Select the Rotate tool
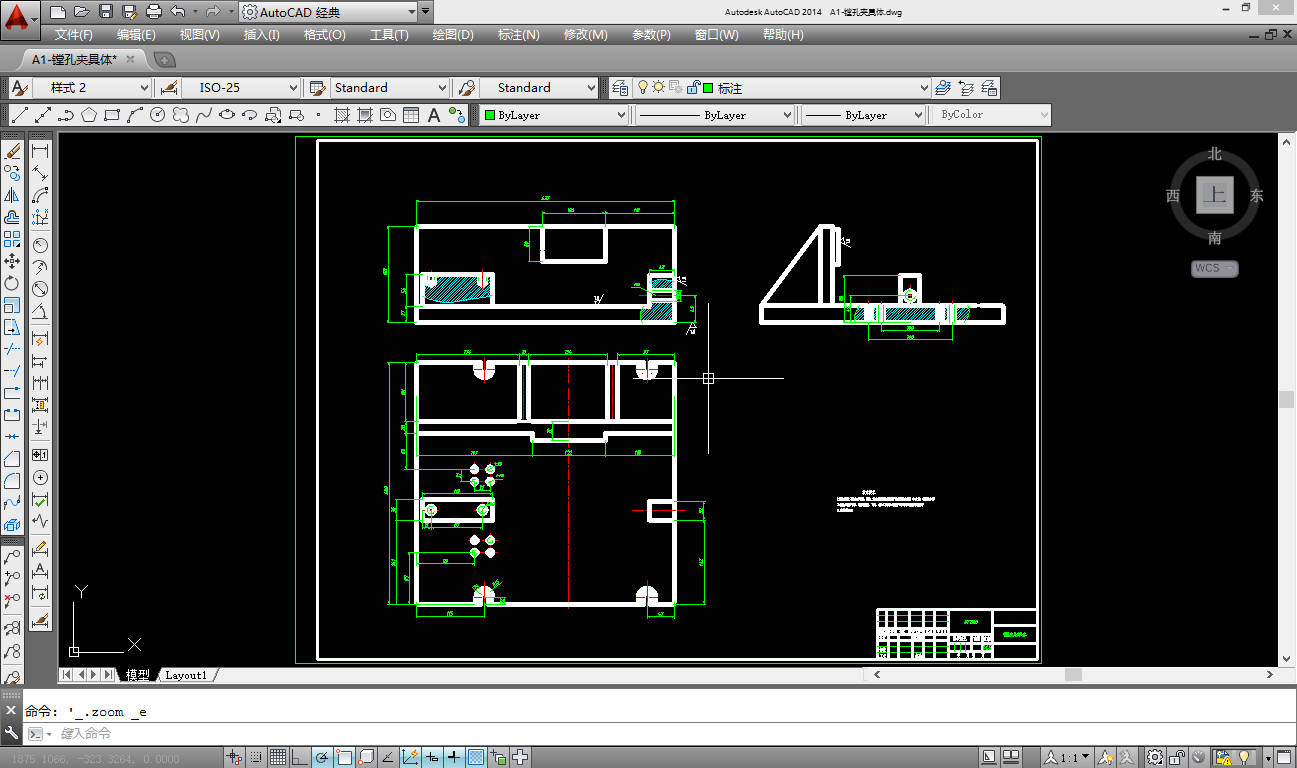1297x768 pixels. (x=12, y=283)
